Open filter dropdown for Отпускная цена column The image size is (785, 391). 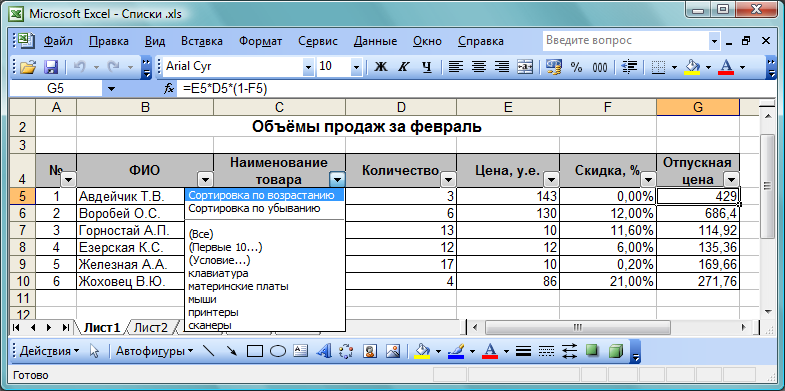click(731, 179)
